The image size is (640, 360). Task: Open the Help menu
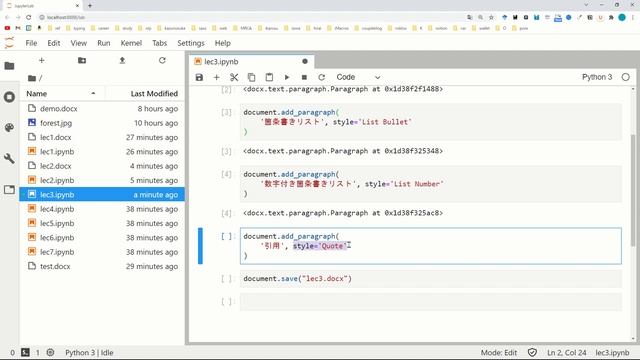pos(222,43)
